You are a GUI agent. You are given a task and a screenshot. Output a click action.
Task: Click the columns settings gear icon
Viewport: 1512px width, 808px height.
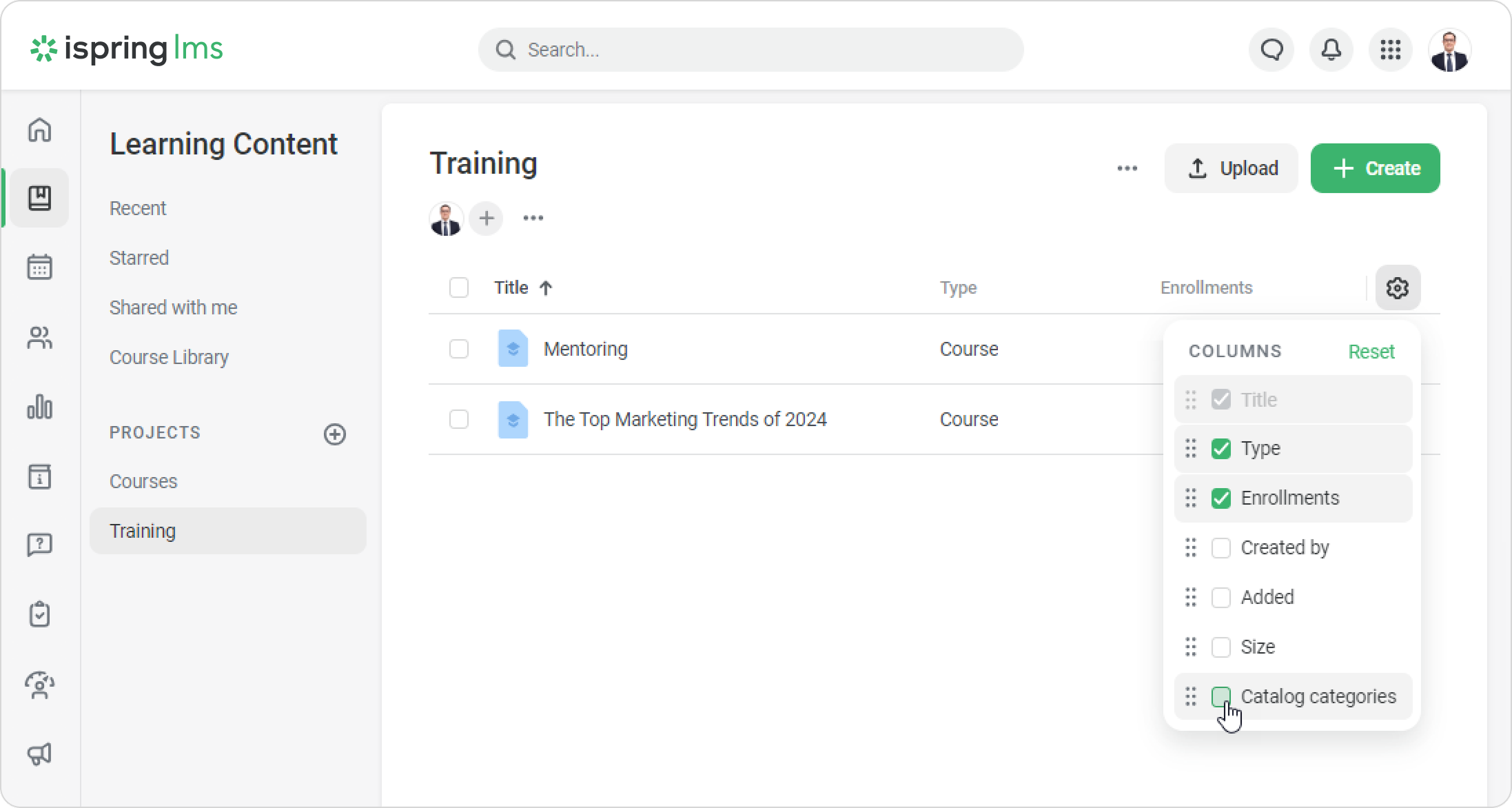pos(1397,287)
